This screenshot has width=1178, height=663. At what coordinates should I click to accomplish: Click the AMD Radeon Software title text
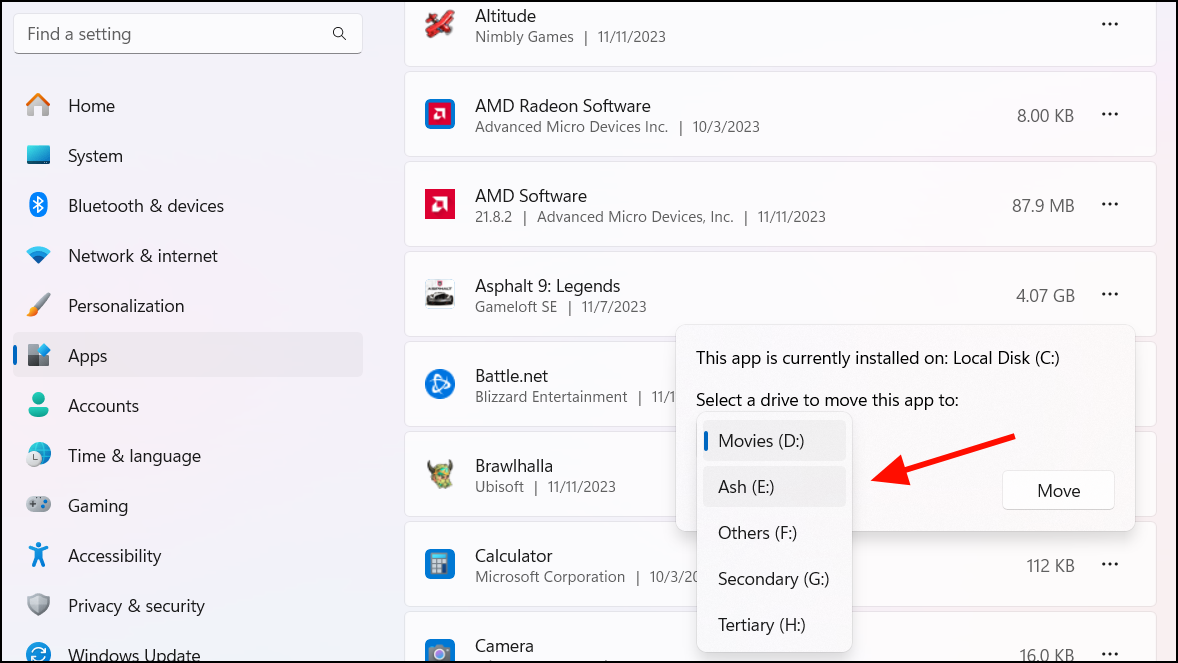[563, 106]
